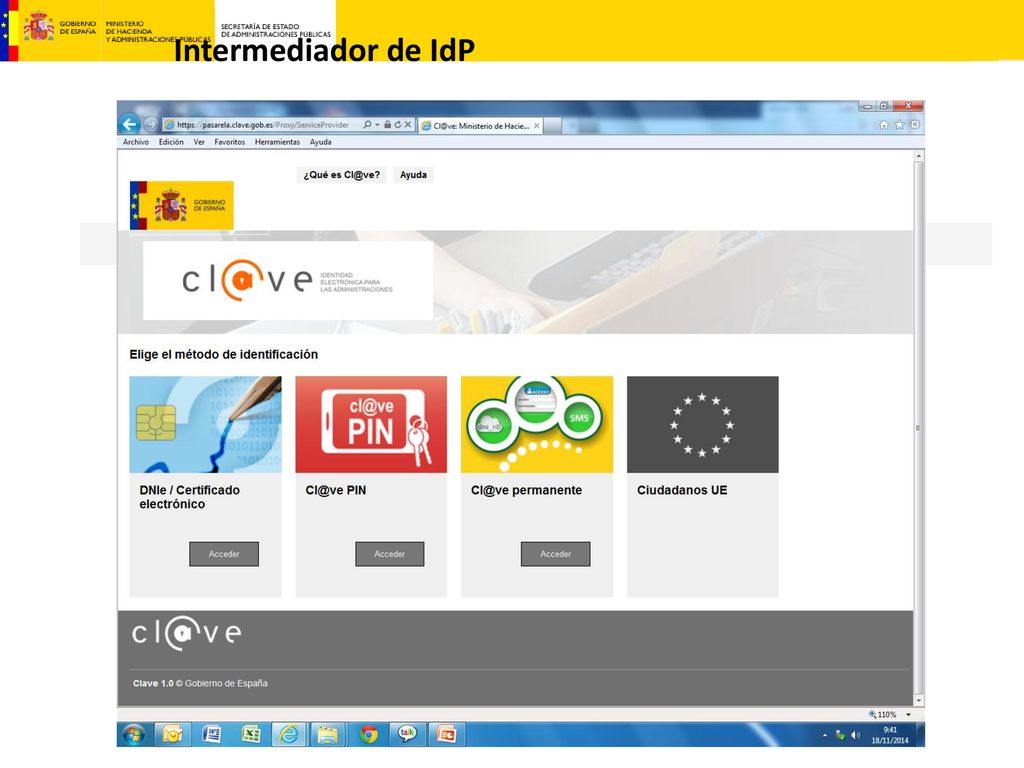Screen dimensions: 1024x768
Task: Open favorites star icon
Action: coord(899,125)
